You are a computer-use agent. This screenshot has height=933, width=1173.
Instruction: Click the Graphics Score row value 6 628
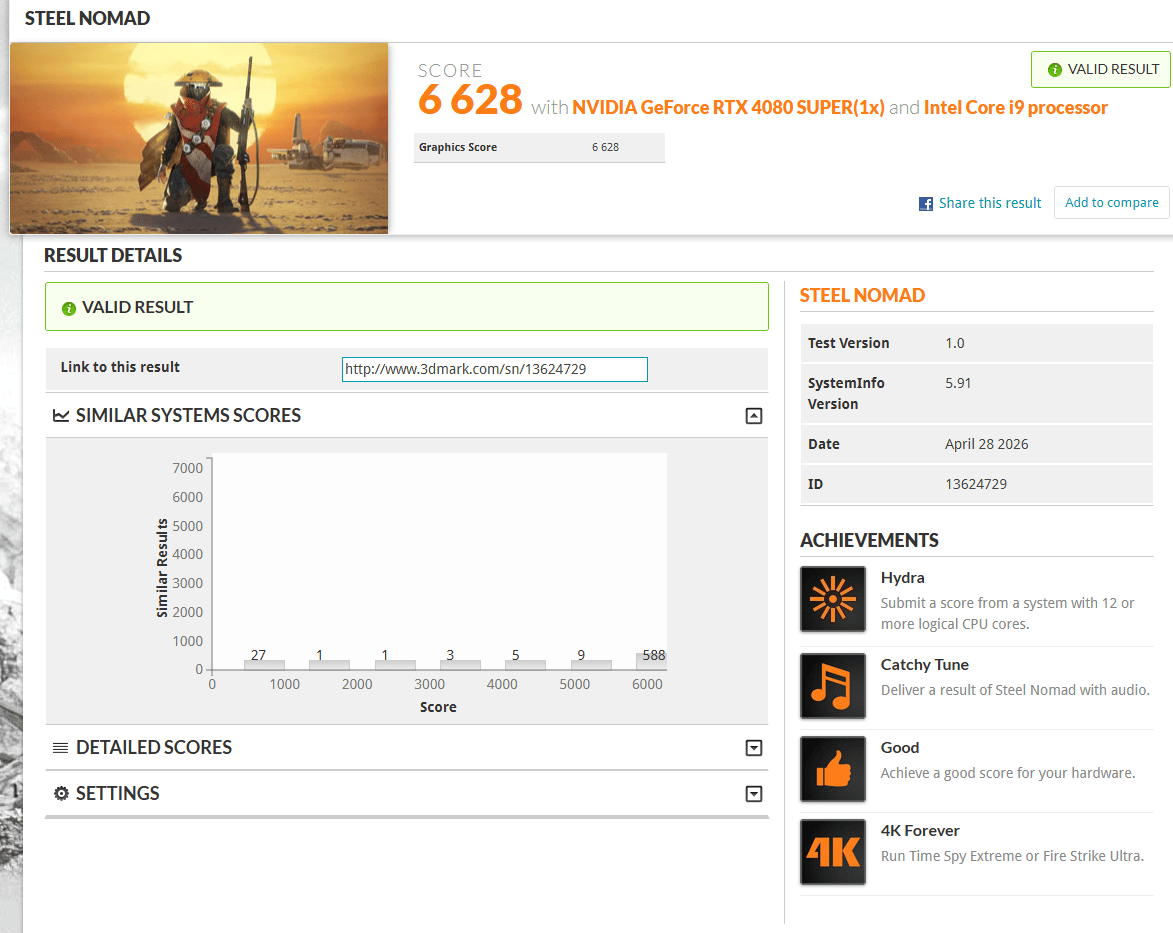click(x=605, y=147)
